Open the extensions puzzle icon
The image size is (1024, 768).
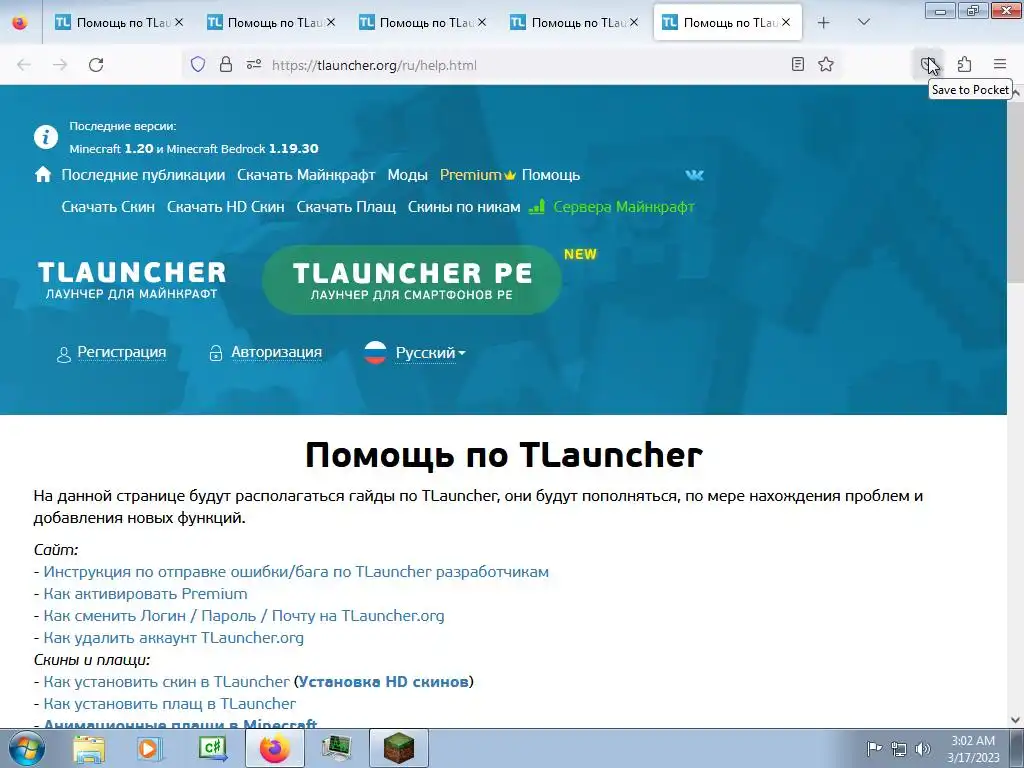coord(965,64)
